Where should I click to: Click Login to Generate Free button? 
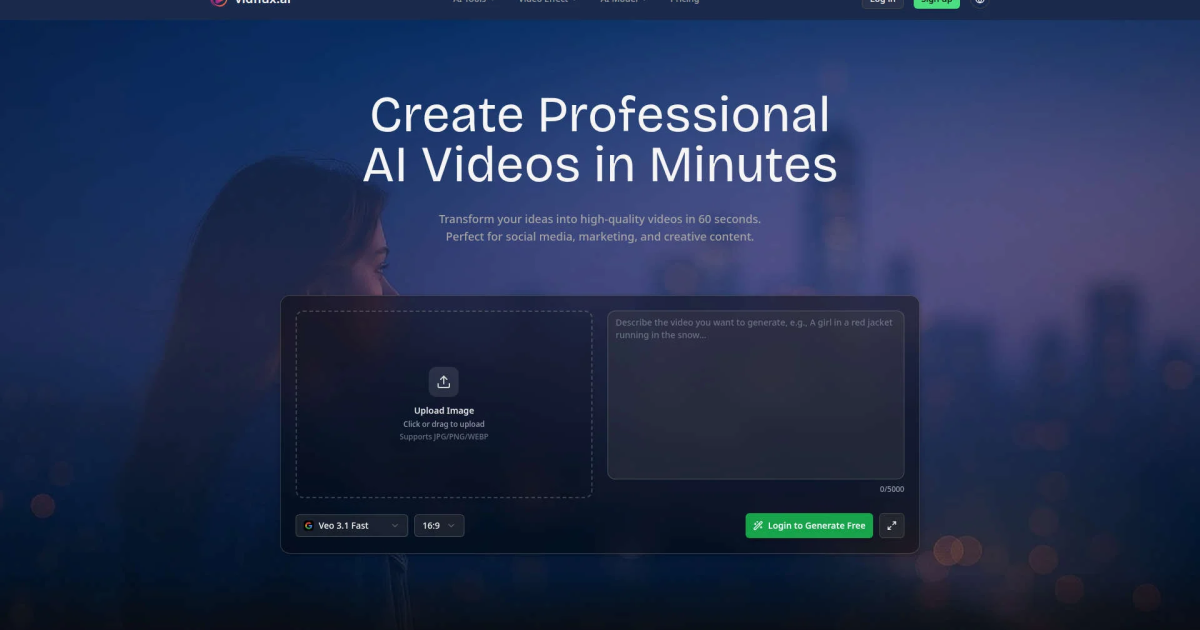coord(809,525)
